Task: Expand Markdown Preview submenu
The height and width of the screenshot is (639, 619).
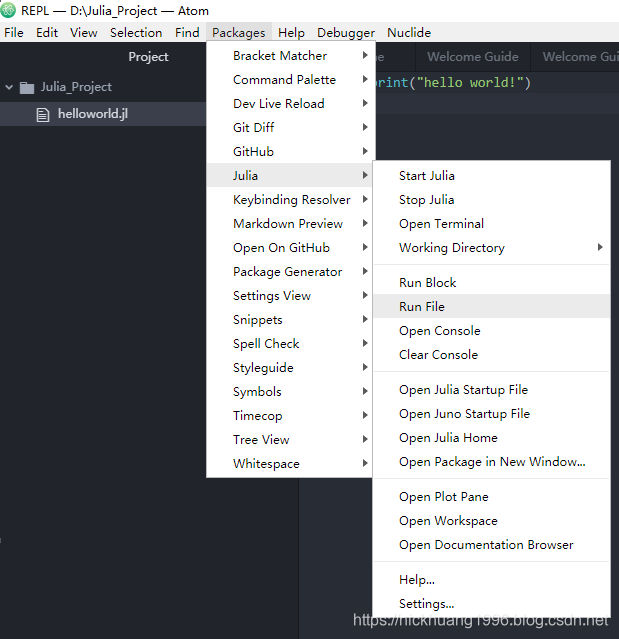Action: coord(289,224)
